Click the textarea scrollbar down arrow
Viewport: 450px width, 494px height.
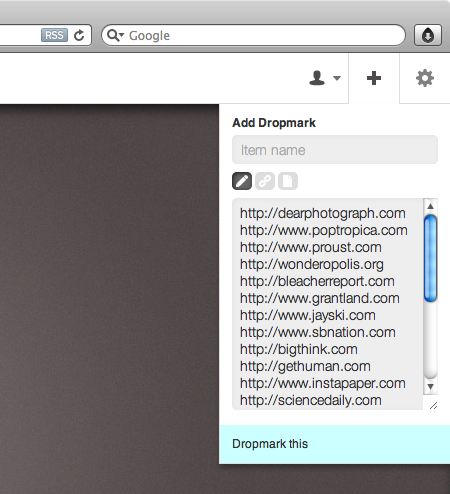click(430, 387)
